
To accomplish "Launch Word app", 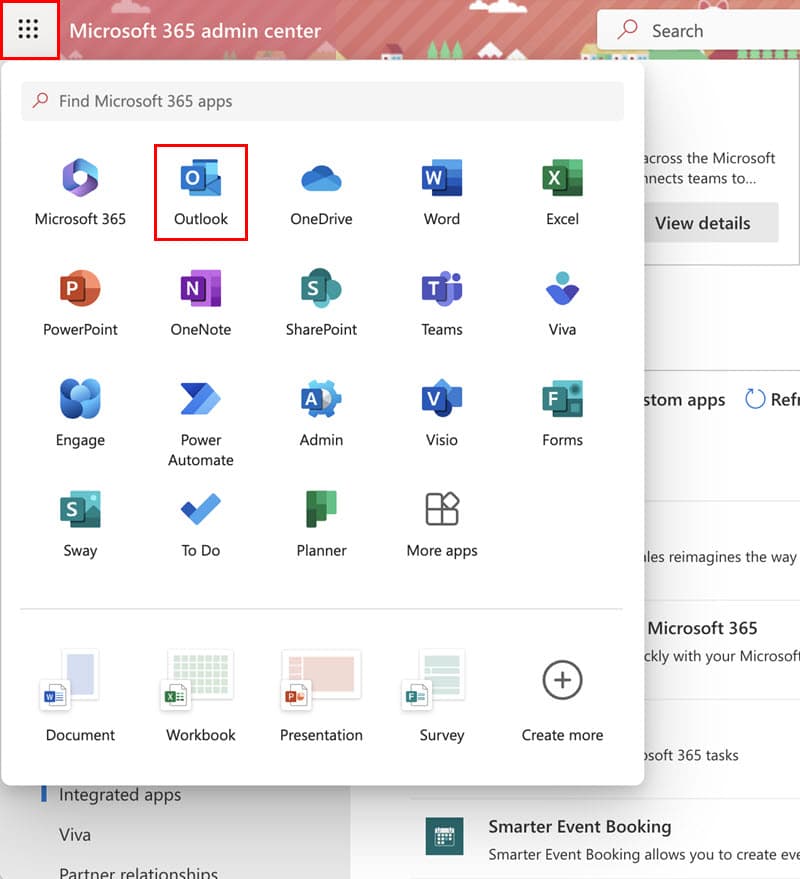I will click(x=442, y=193).
